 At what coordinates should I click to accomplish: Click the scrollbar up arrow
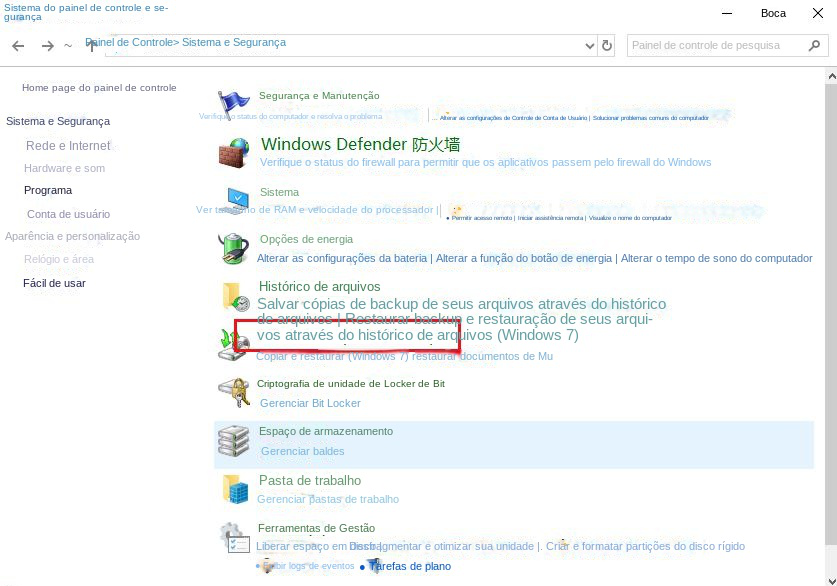coord(831,74)
